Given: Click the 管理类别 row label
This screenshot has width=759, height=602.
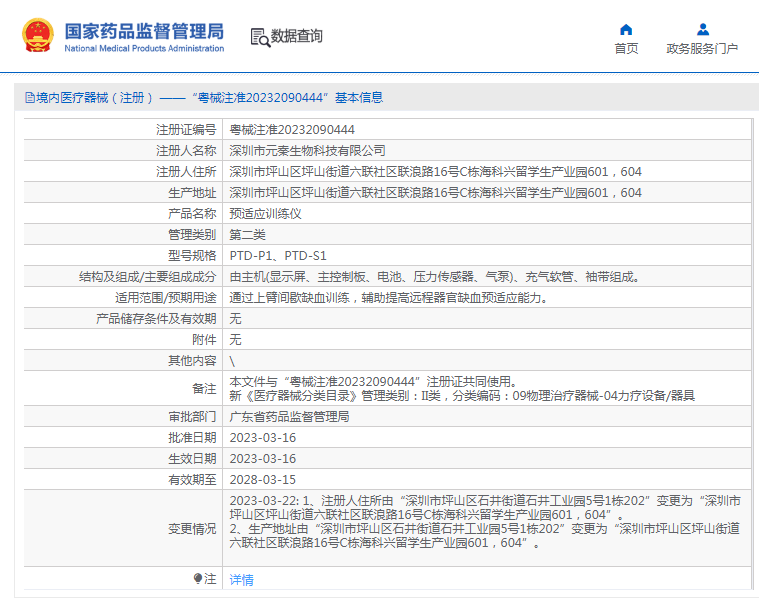Looking at the screenshot, I should click(x=192, y=235).
